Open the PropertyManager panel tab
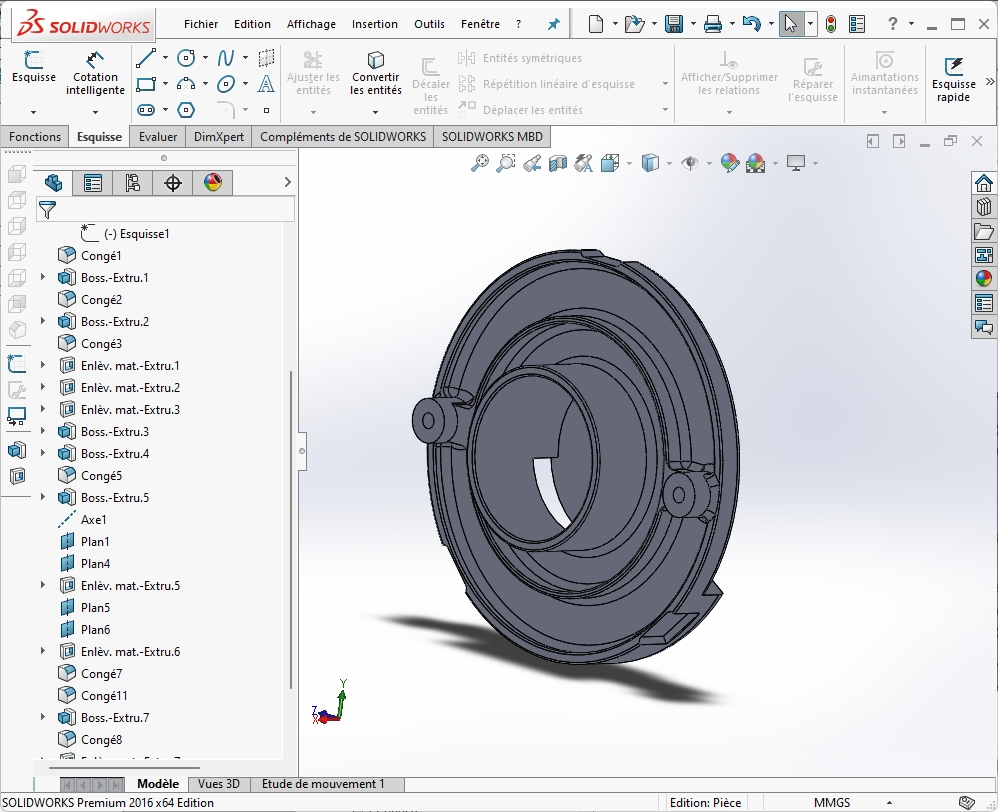Viewport: 998px width, 812px height. pos(93,182)
